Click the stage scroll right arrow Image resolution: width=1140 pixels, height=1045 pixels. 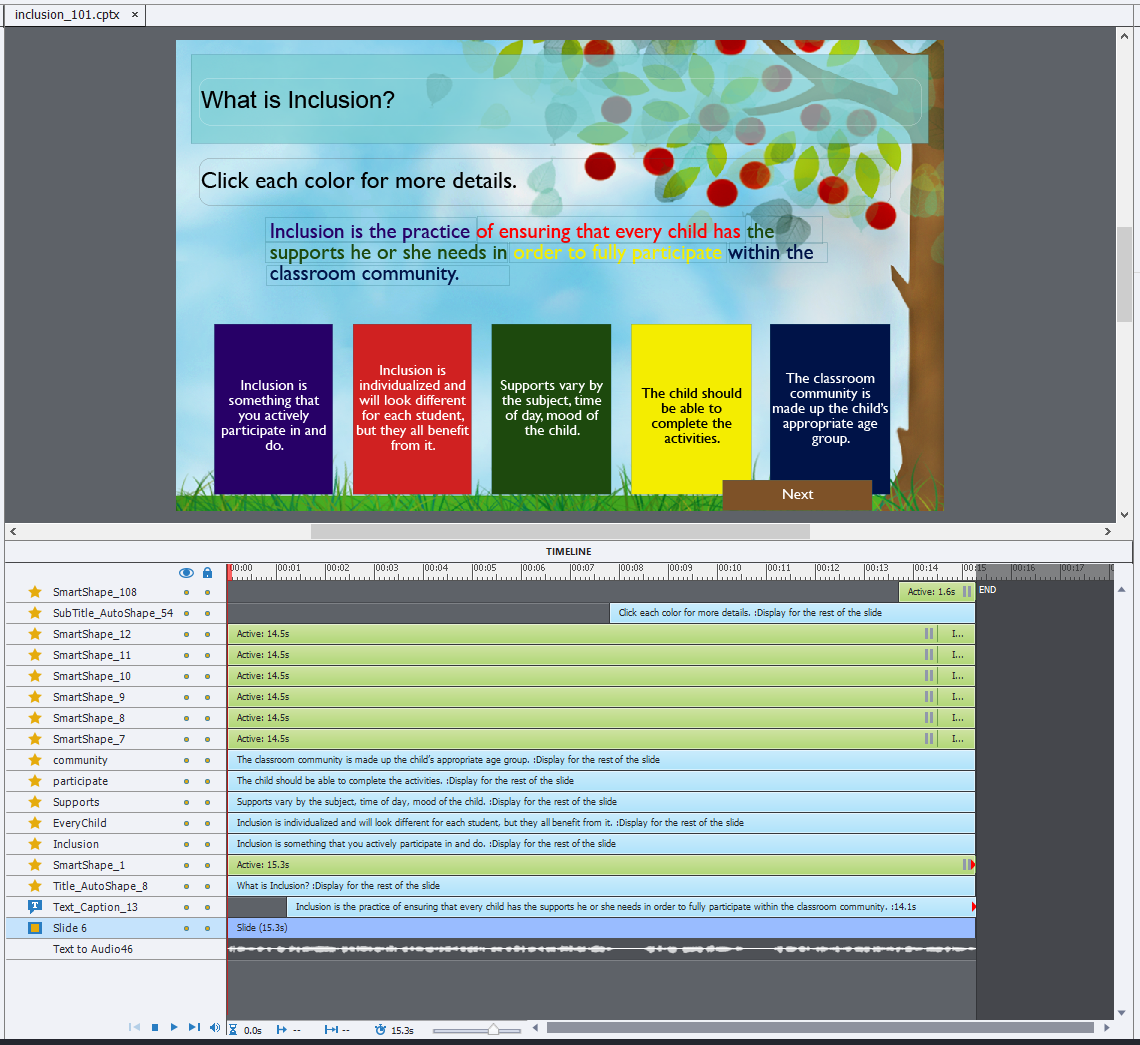(1108, 531)
